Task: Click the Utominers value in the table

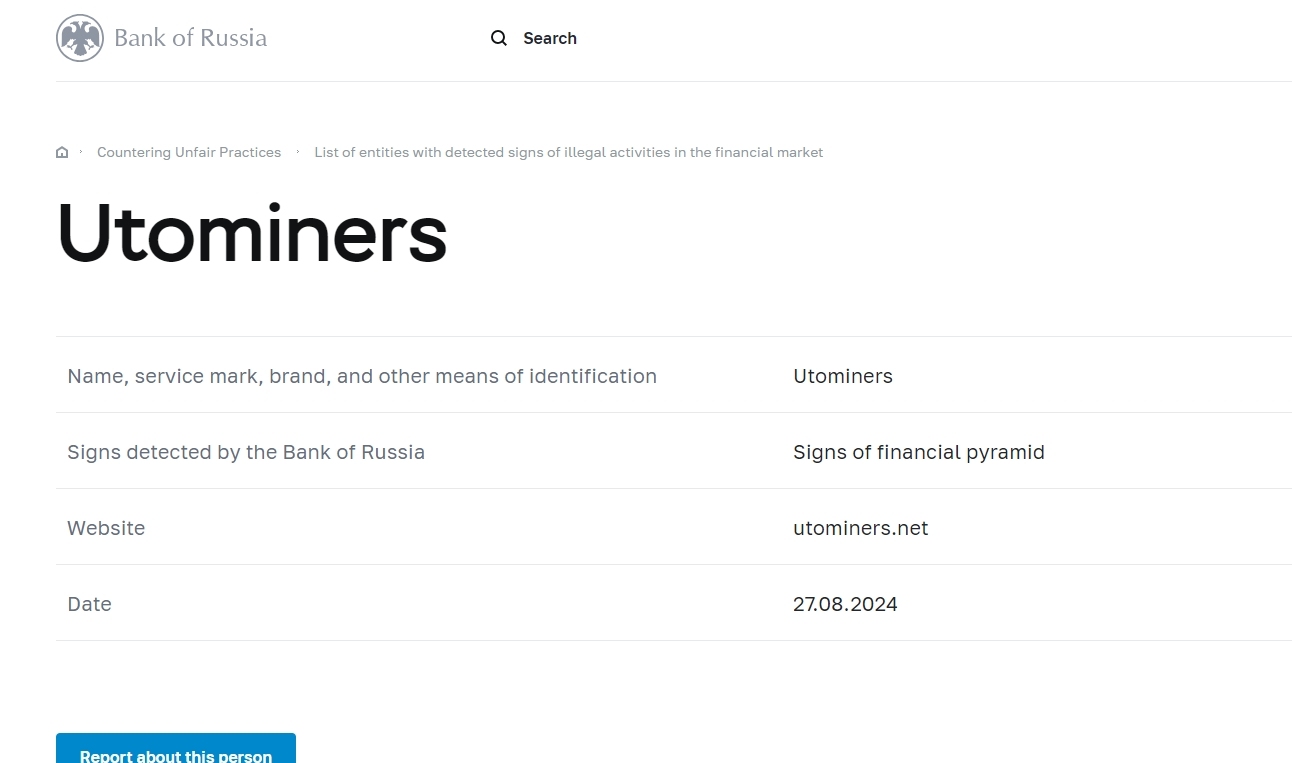Action: tap(842, 376)
